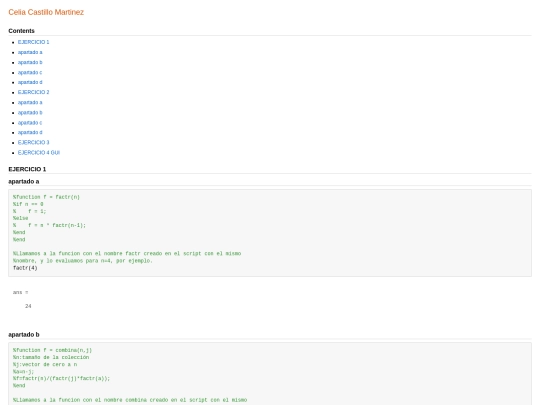
Task: Click the apartado b section heading
Action: [x=24, y=334]
